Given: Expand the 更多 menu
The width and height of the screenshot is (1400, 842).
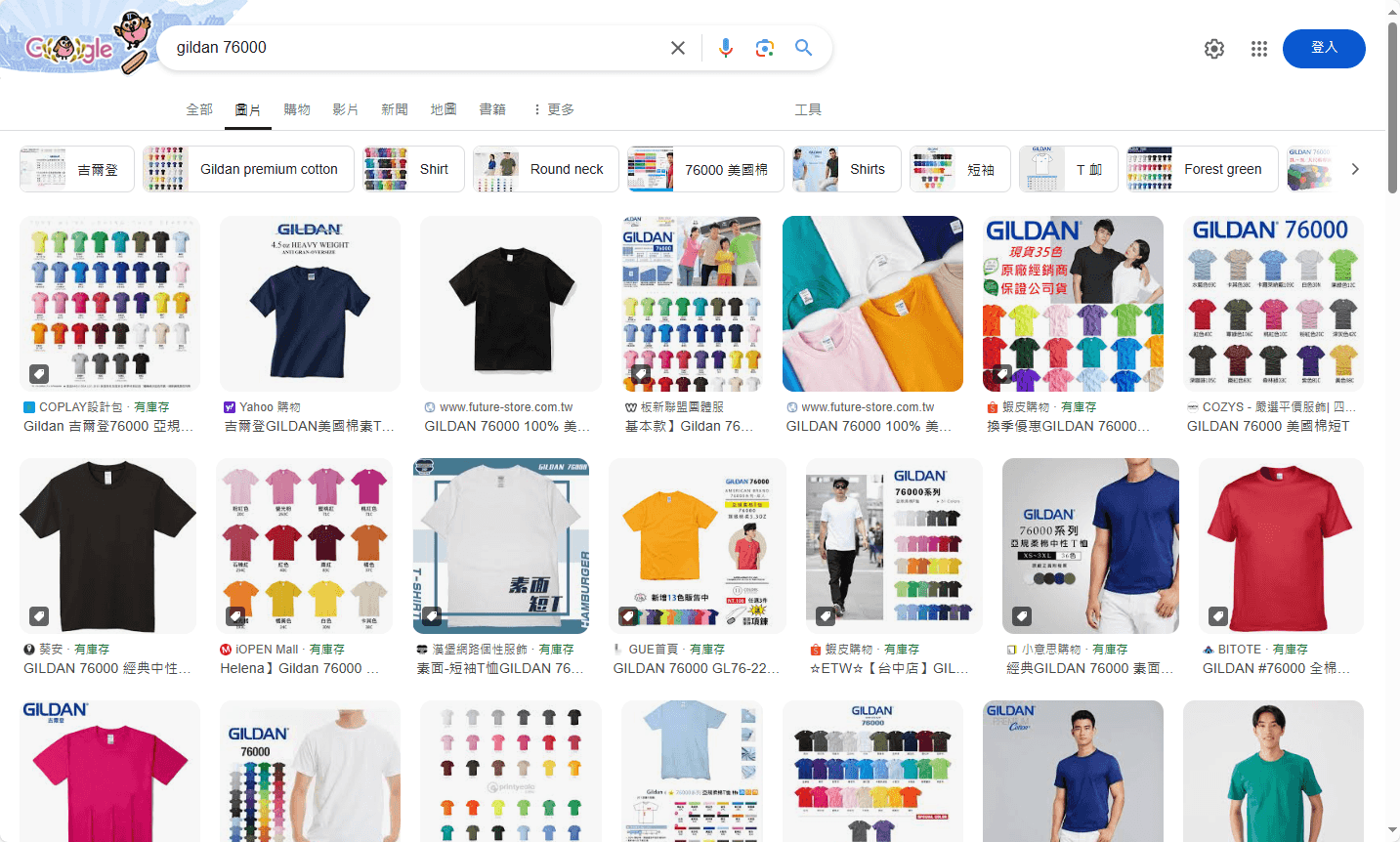Looking at the screenshot, I should (553, 109).
